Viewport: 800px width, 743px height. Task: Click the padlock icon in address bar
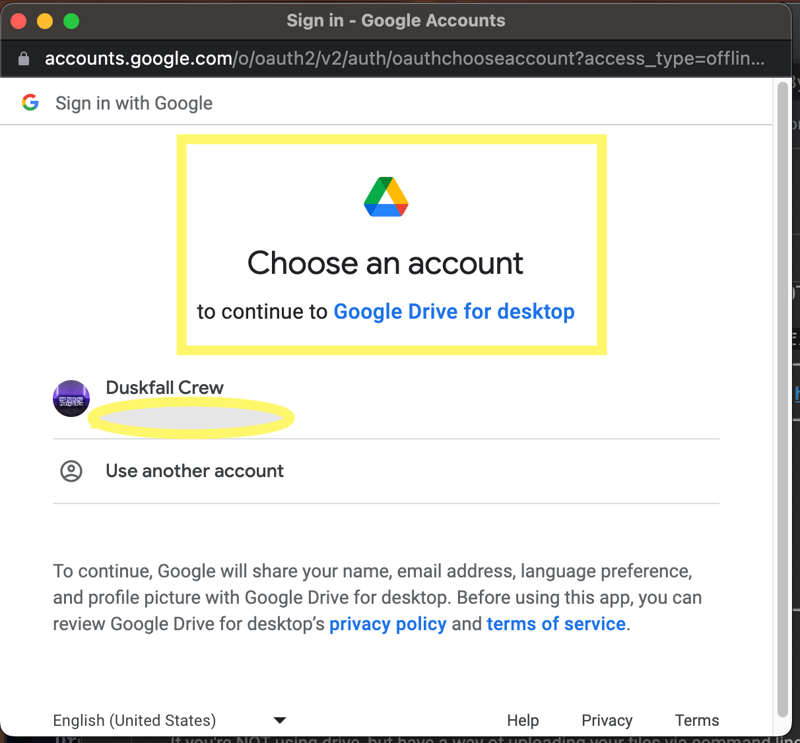23,59
